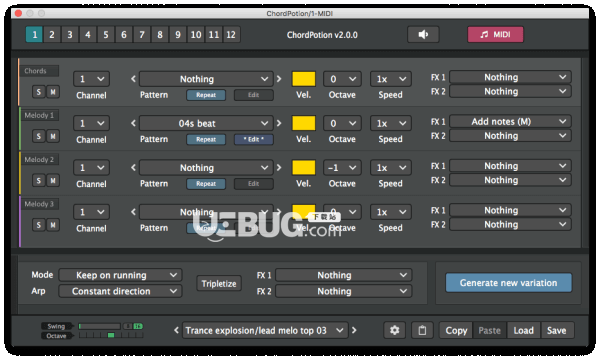Mute the Melody 2 track
This screenshot has width=600, height=360.
[53, 181]
